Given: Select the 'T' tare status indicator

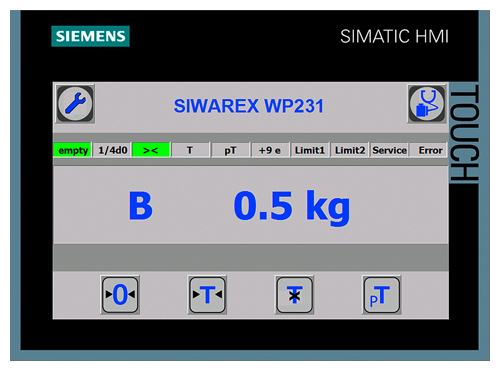Looking at the screenshot, I should click(x=191, y=150).
